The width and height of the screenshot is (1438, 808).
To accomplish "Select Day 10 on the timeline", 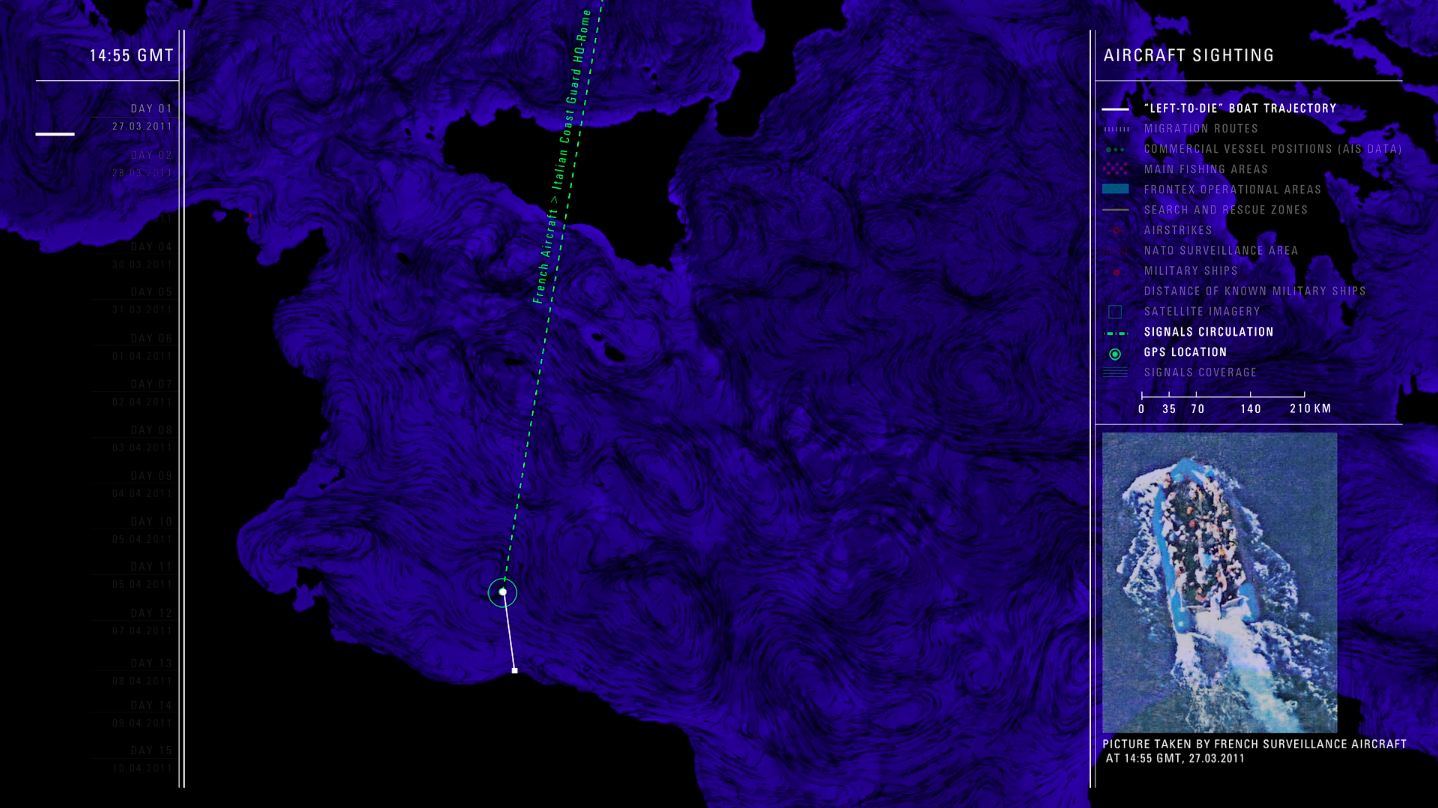I will pos(151,522).
